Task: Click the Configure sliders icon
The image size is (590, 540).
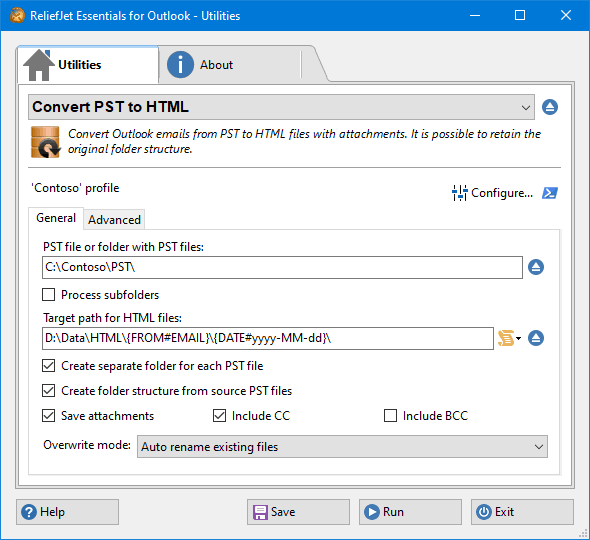Action: click(459, 193)
